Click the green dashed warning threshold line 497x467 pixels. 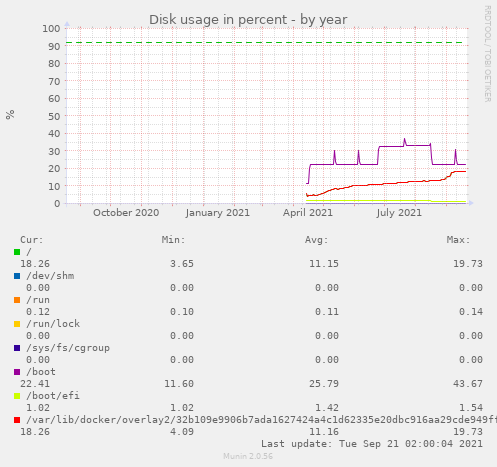265,43
